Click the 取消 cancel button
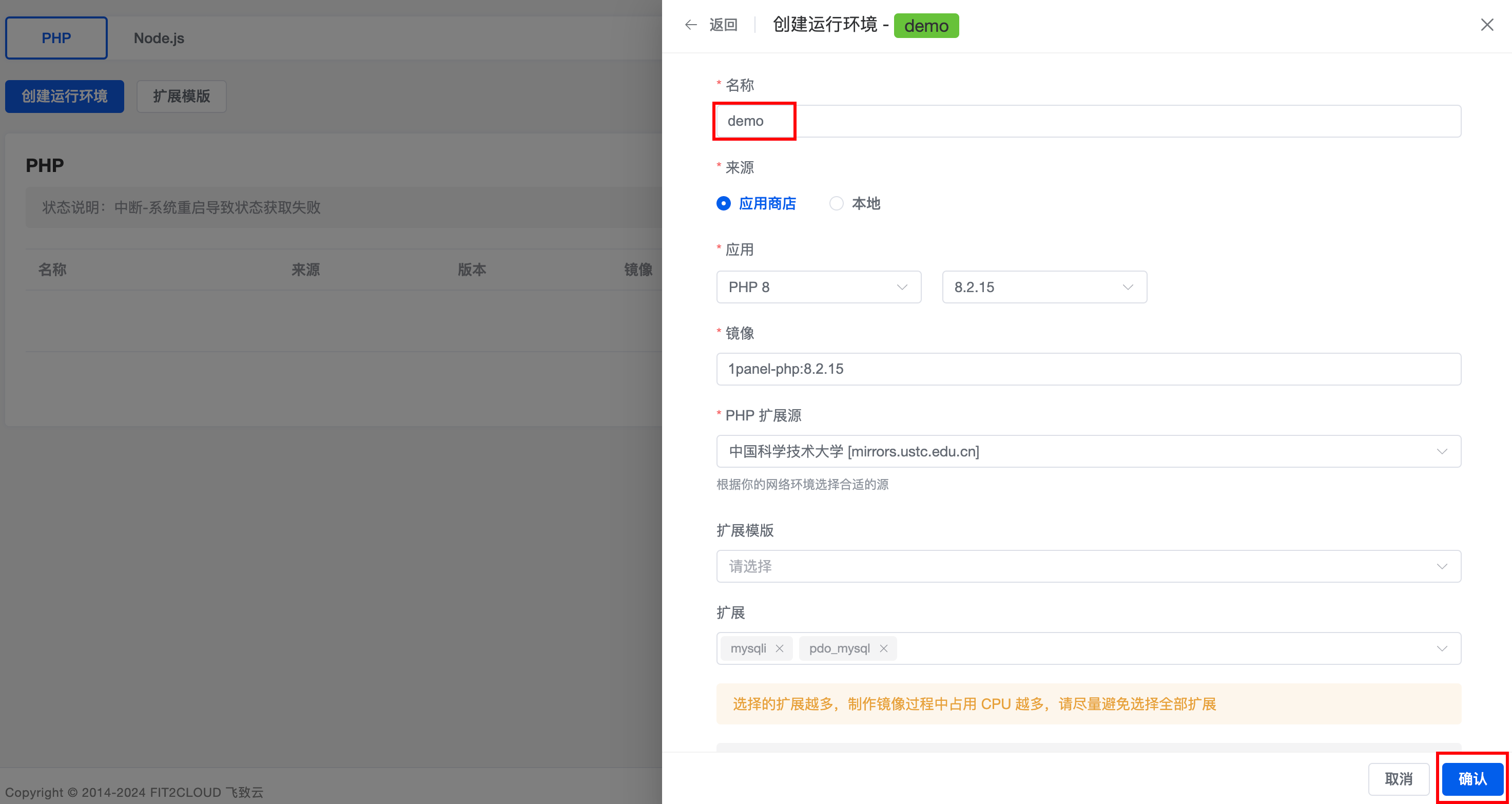The height and width of the screenshot is (804, 1512). pos(1398,779)
